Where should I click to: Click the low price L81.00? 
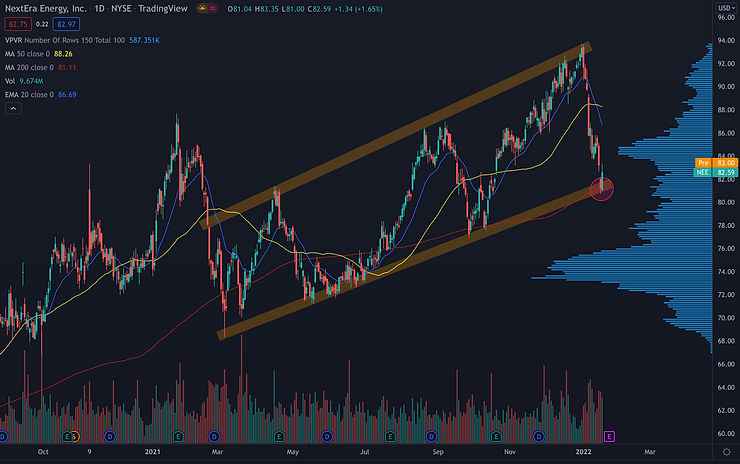[293, 9]
